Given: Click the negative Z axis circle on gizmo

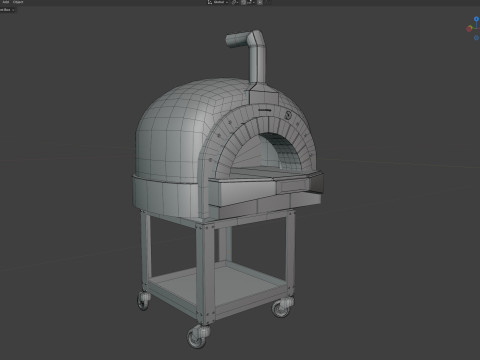Looking at the screenshot, I should pos(476,38).
